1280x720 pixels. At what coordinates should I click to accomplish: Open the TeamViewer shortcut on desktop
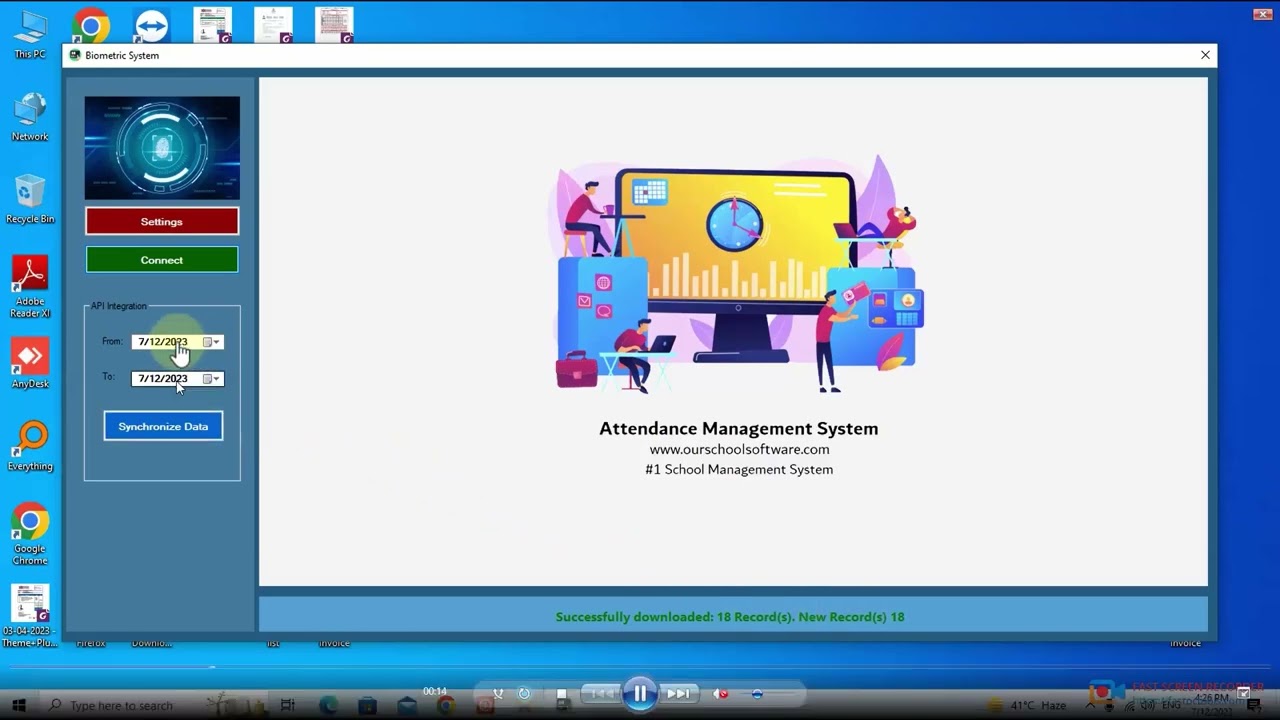coord(152,26)
